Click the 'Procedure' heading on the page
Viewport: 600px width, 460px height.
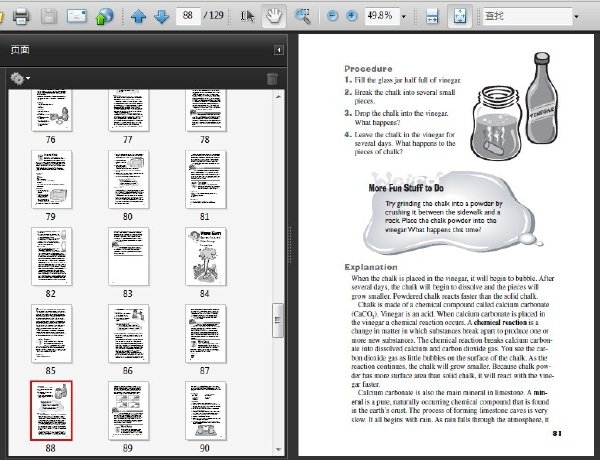(368, 69)
